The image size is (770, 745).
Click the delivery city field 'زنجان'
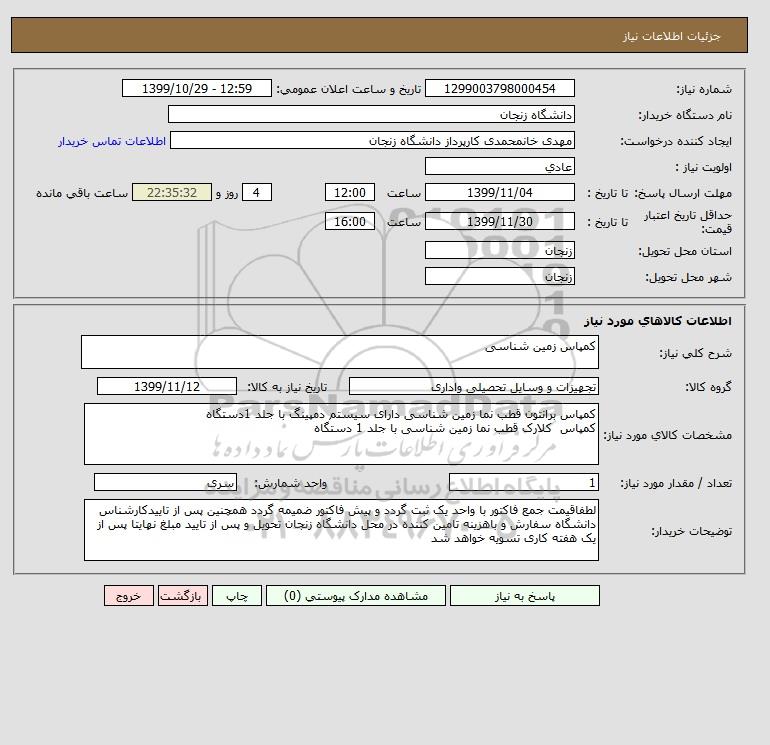pyautogui.click(x=499, y=276)
